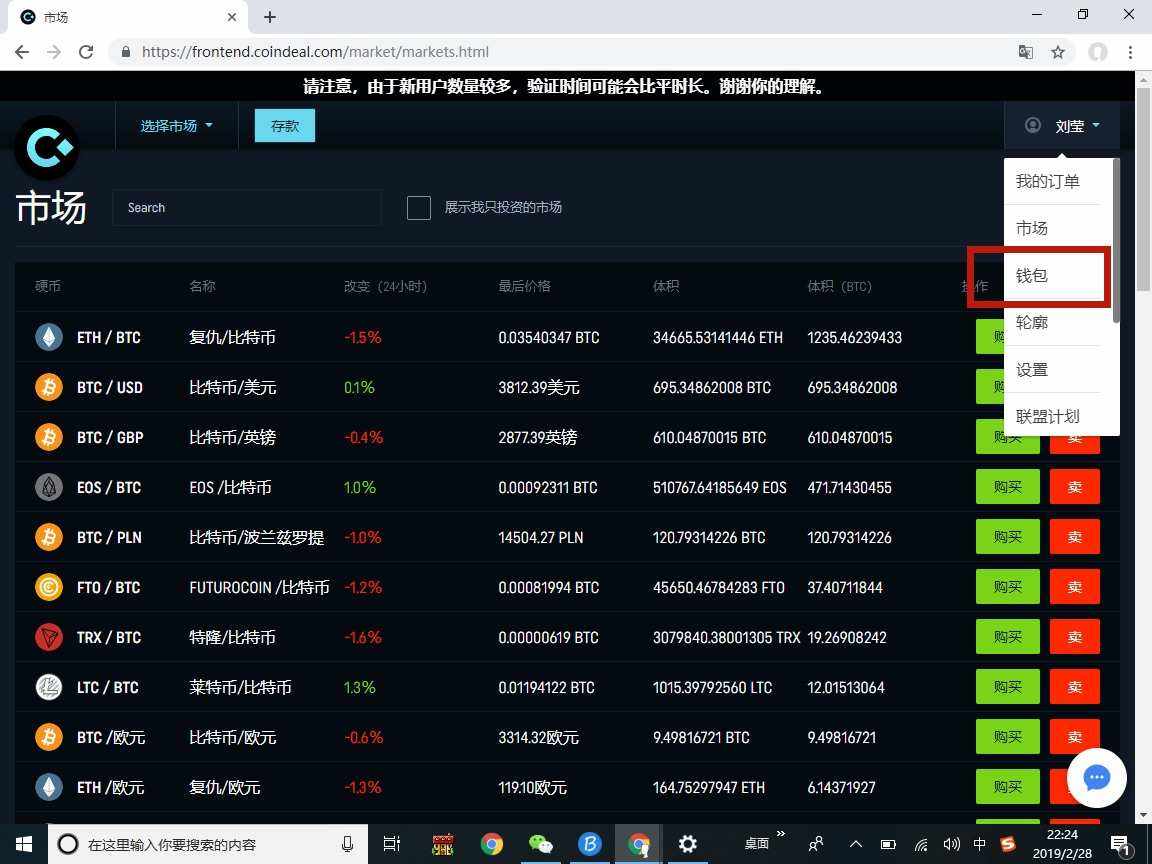
Task: Open WeChat from the taskbar
Action: tap(541, 844)
